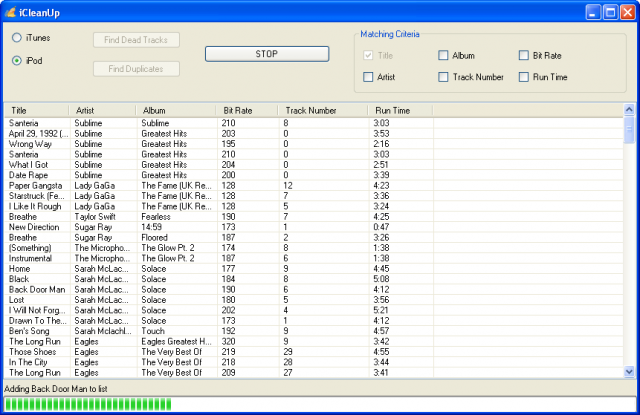This screenshot has width=640, height=415.
Task: Click the Find Dead Tracks button
Action: (x=136, y=40)
